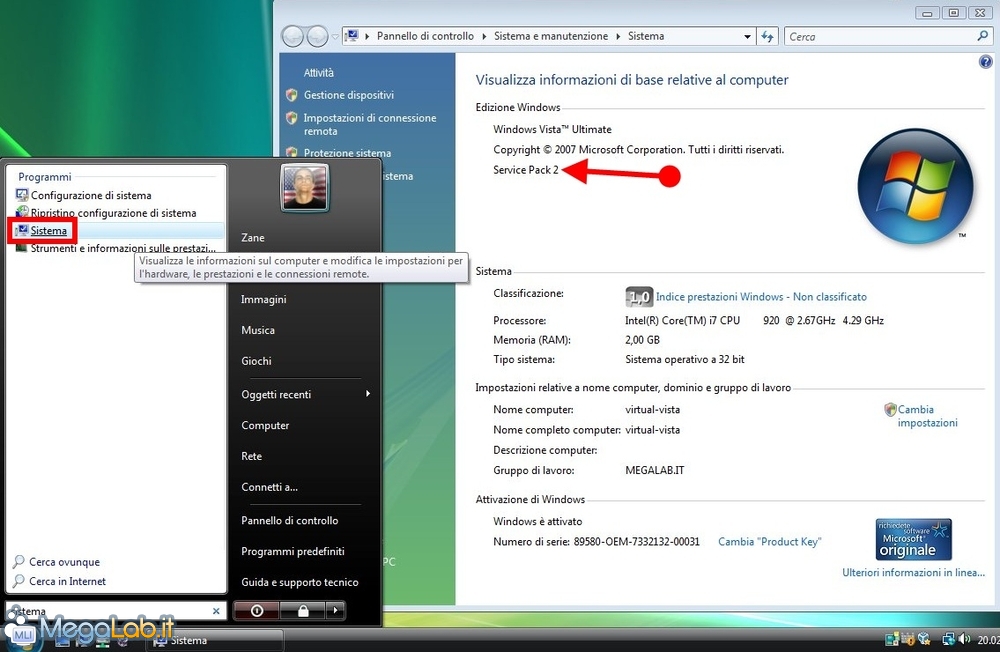Click the Configurazione di sistema icon
Image resolution: width=1000 pixels, height=652 pixels.
click(22, 195)
